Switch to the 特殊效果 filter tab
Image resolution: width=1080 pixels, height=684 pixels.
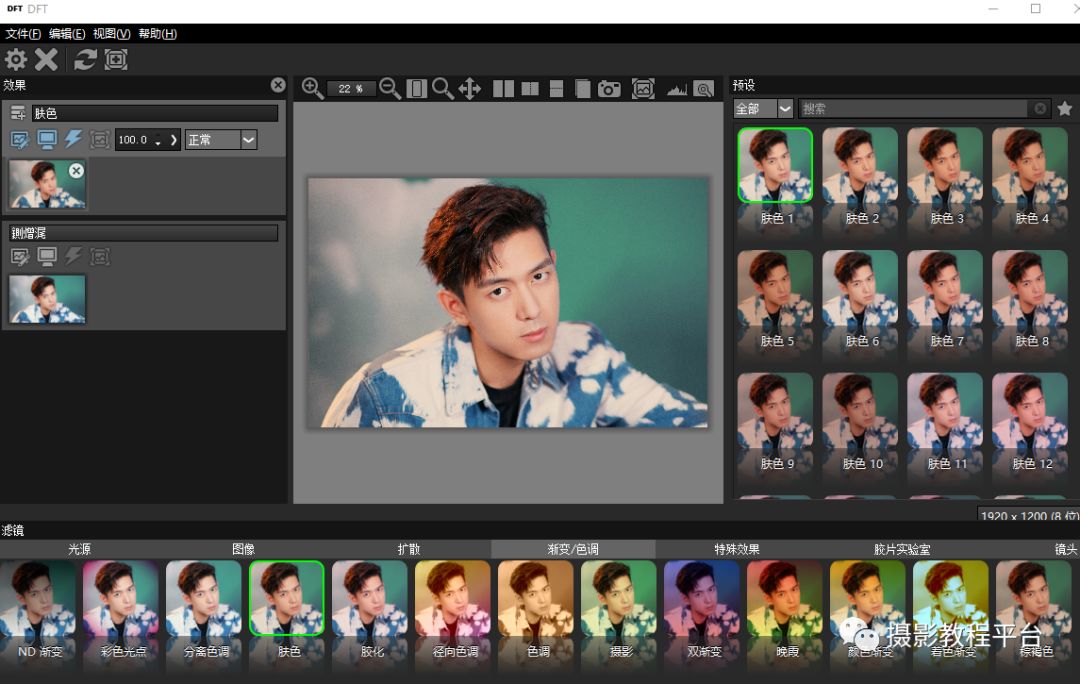pos(737,549)
